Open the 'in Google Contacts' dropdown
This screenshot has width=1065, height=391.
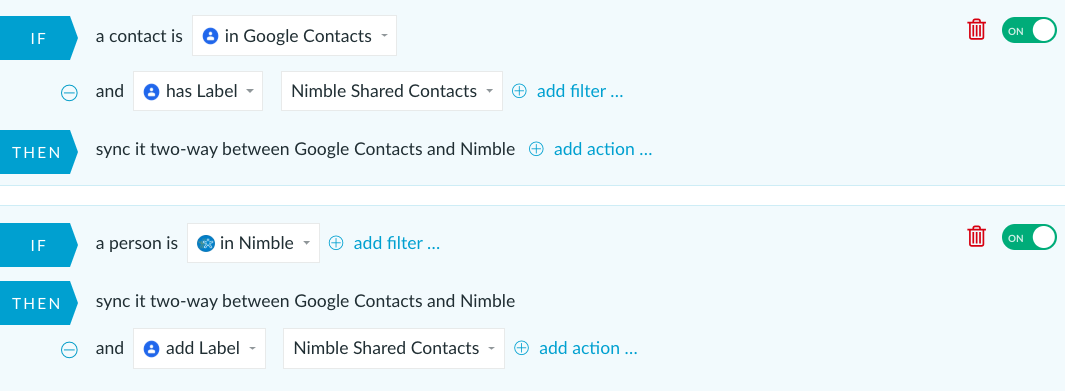294,36
